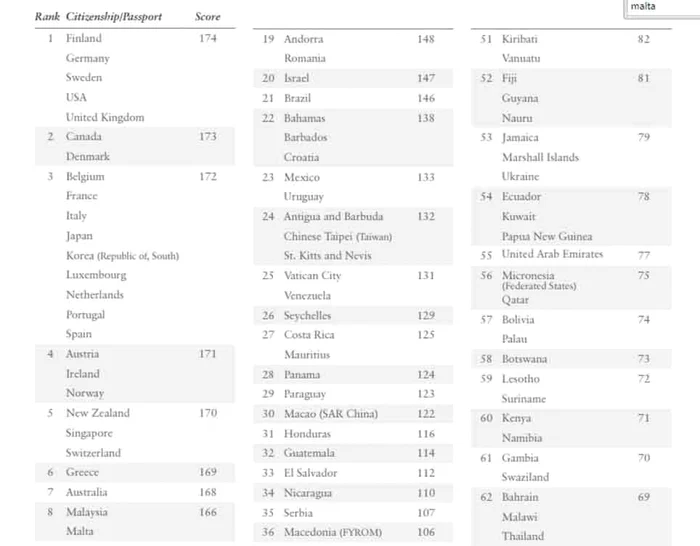Select the Finland entry at rank 1
The width and height of the screenshot is (700, 546).
tap(84, 38)
